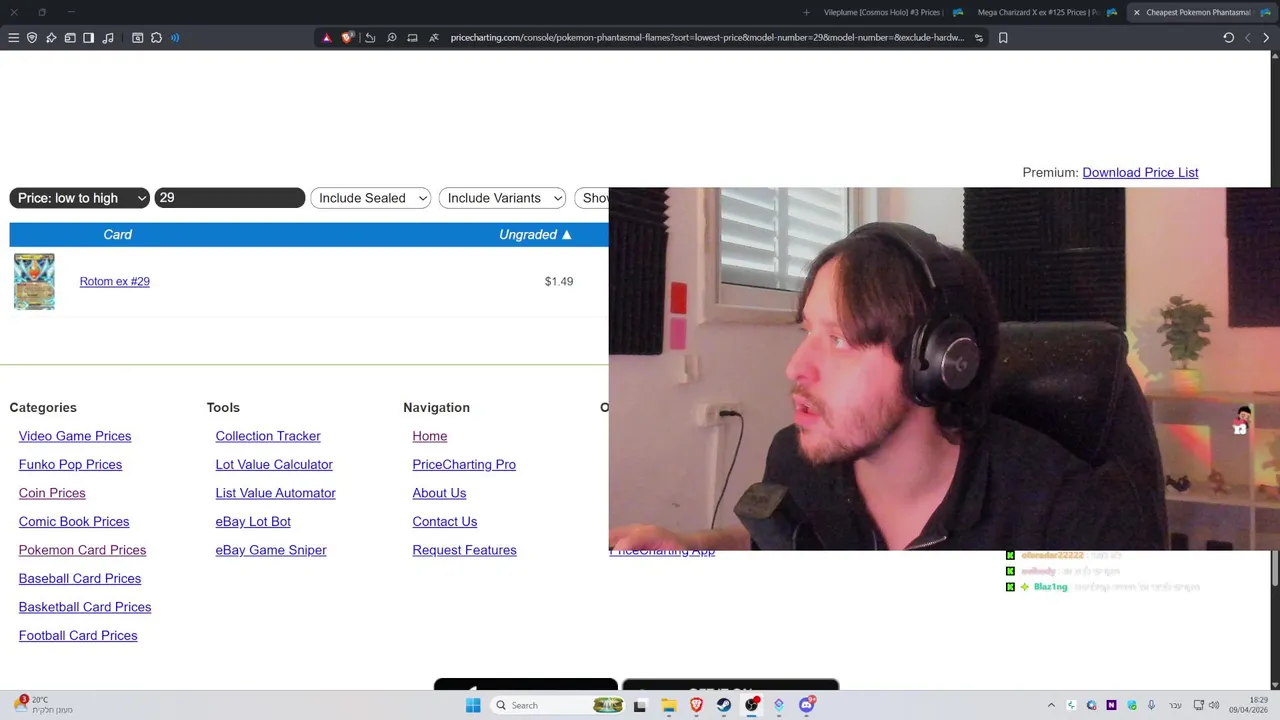
Task: Click the Rotom ex card thumbnail
Action: point(34,281)
